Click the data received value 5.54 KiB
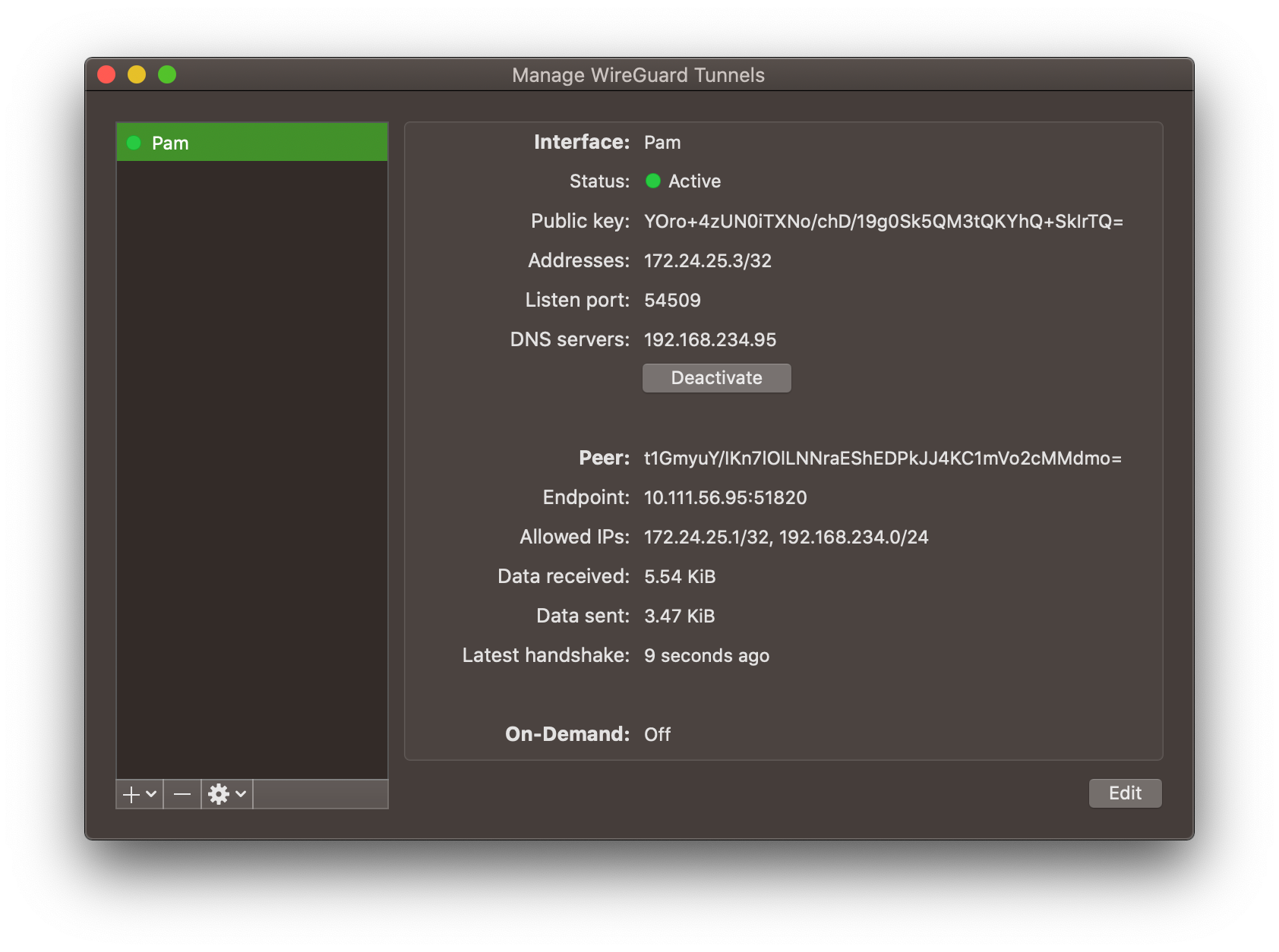Screen dimensions: 1279x952 pyautogui.click(x=680, y=576)
